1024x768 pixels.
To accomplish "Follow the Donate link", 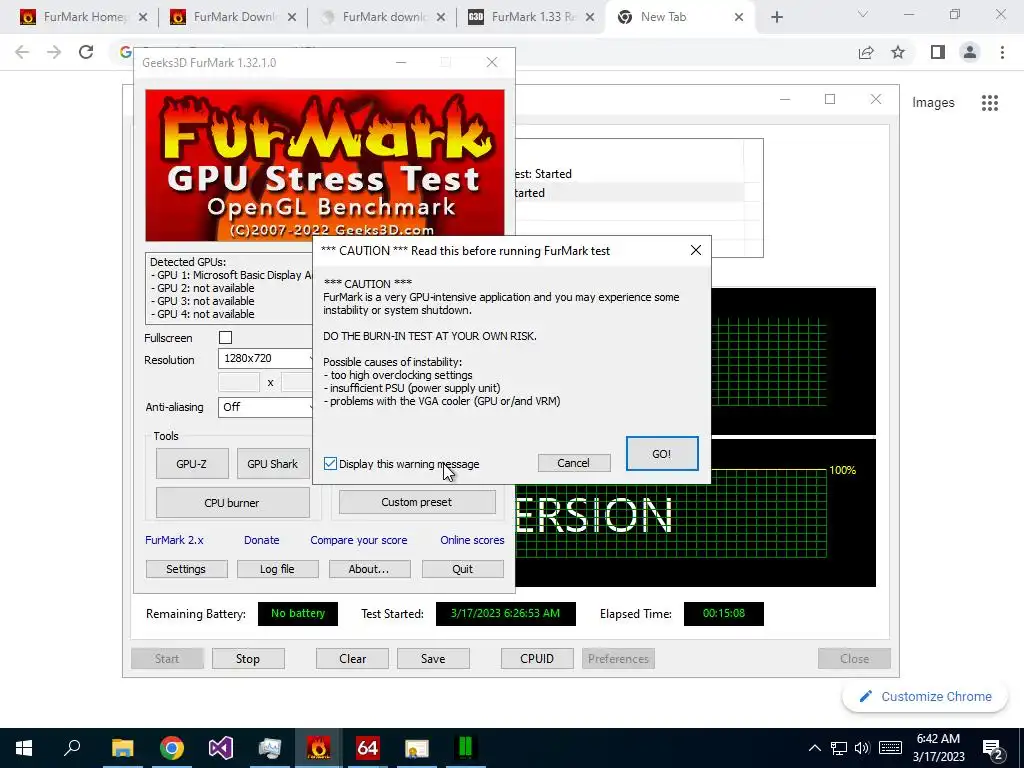I will [261, 540].
